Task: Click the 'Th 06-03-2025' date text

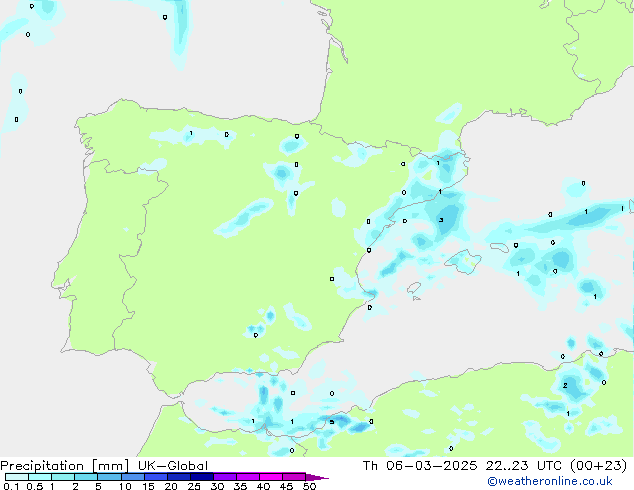Action: click(420, 466)
